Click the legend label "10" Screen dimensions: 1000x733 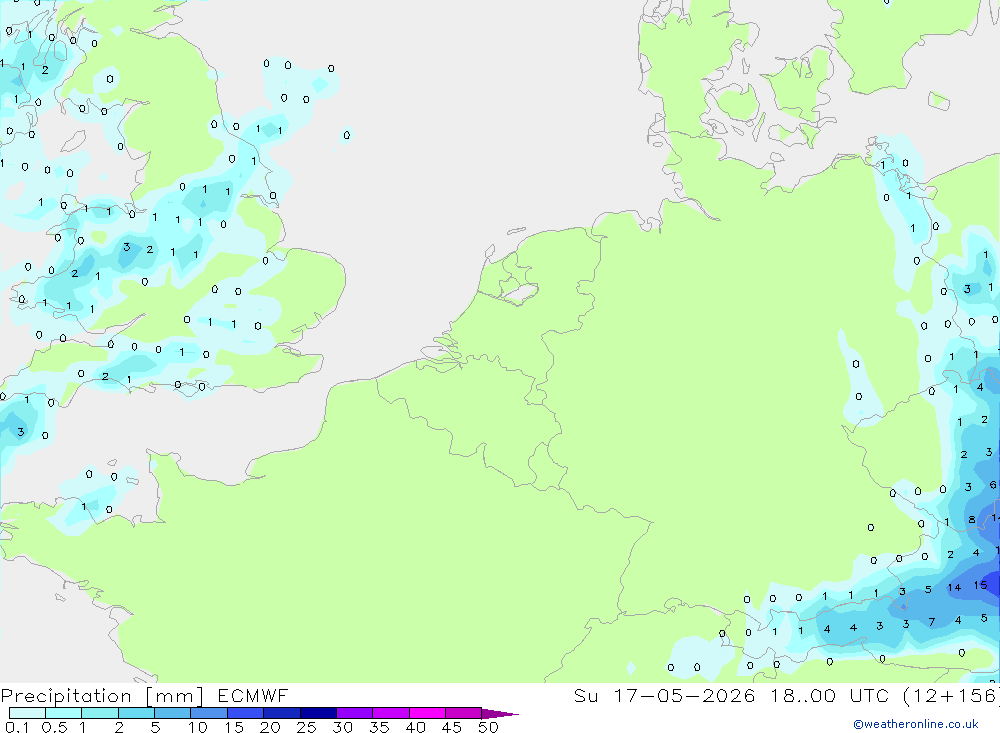[x=198, y=727]
